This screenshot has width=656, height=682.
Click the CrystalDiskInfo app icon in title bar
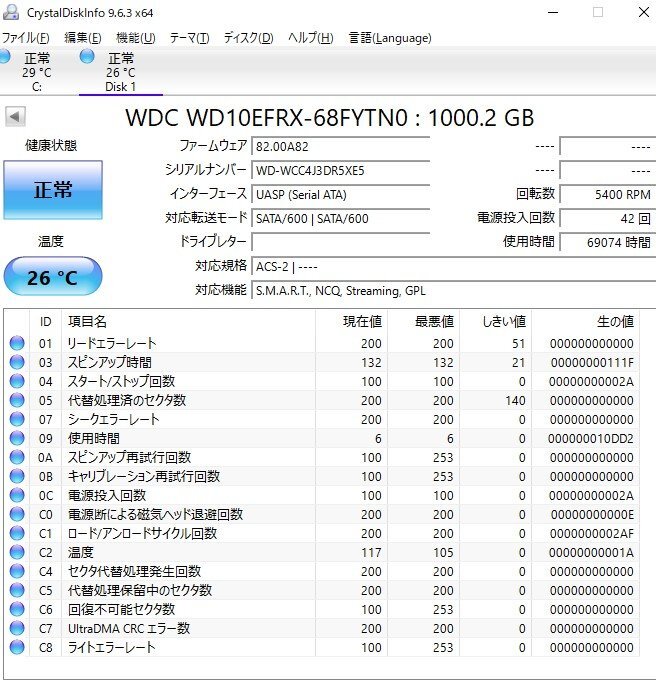[11, 13]
